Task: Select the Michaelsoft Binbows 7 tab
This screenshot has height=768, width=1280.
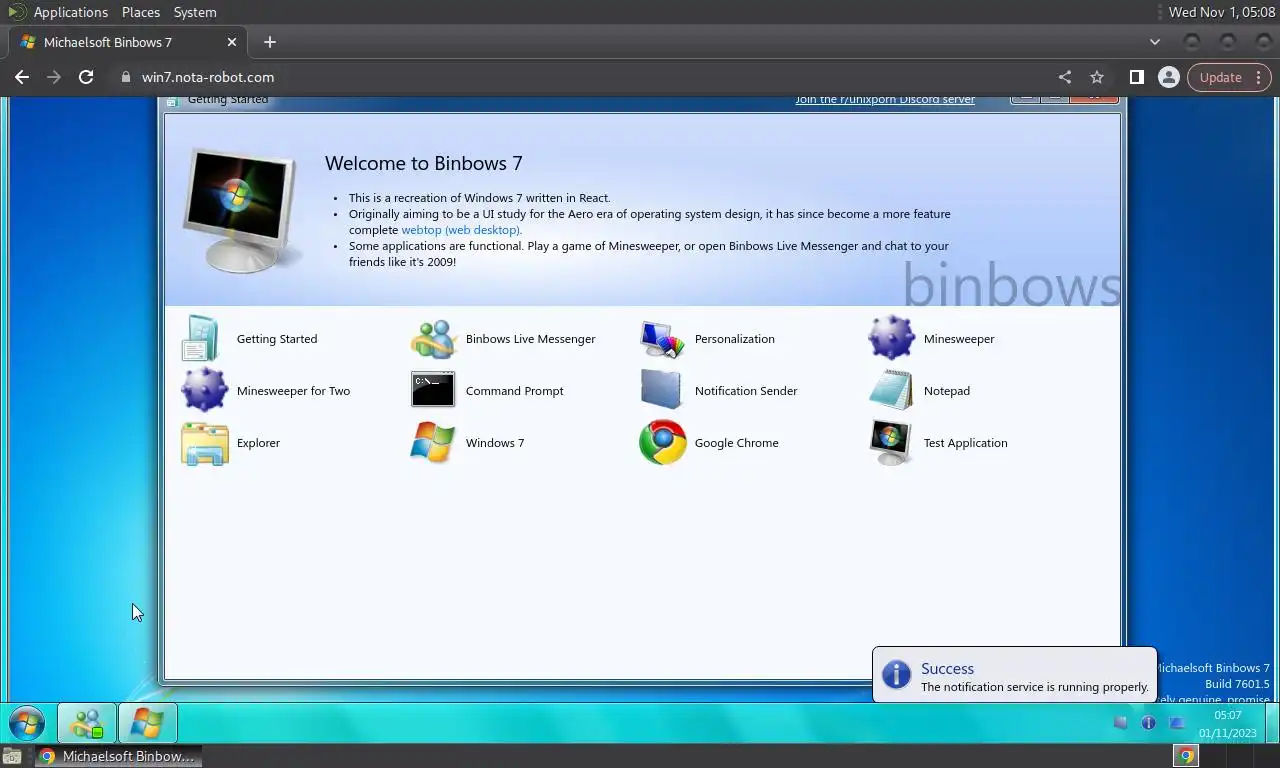Action: (128, 43)
